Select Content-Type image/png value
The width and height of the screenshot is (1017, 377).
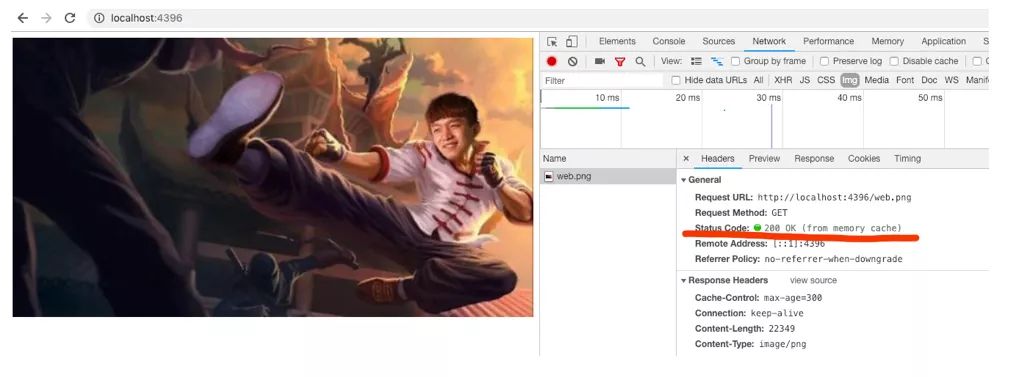point(783,344)
